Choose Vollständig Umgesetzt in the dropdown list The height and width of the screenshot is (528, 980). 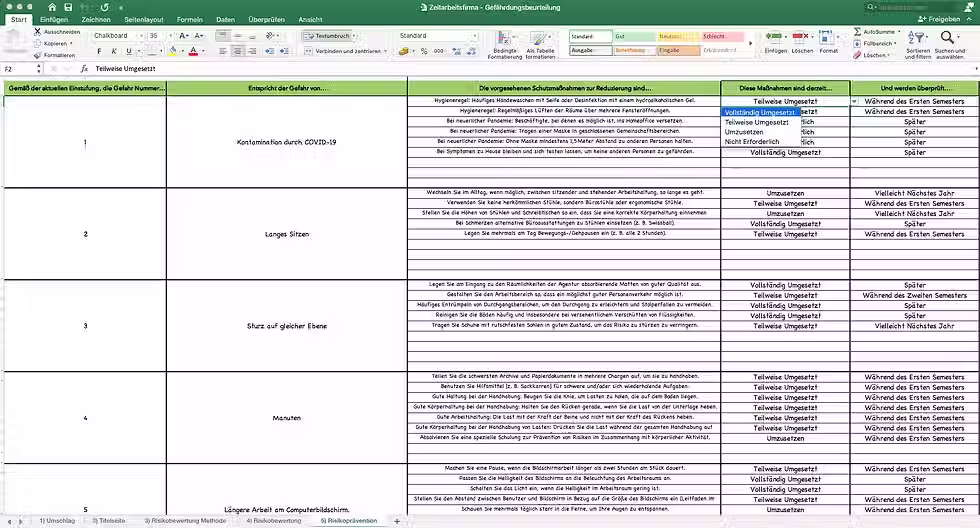(761, 112)
